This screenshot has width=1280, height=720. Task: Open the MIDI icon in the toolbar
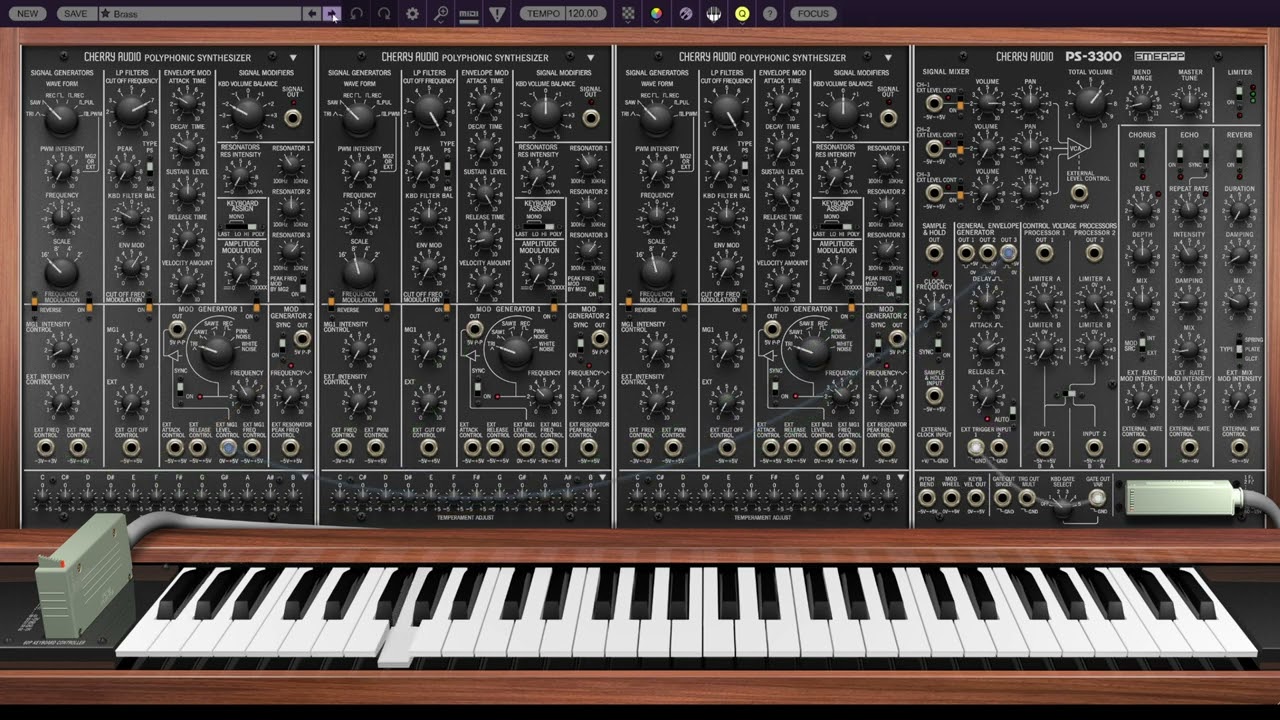(x=469, y=14)
